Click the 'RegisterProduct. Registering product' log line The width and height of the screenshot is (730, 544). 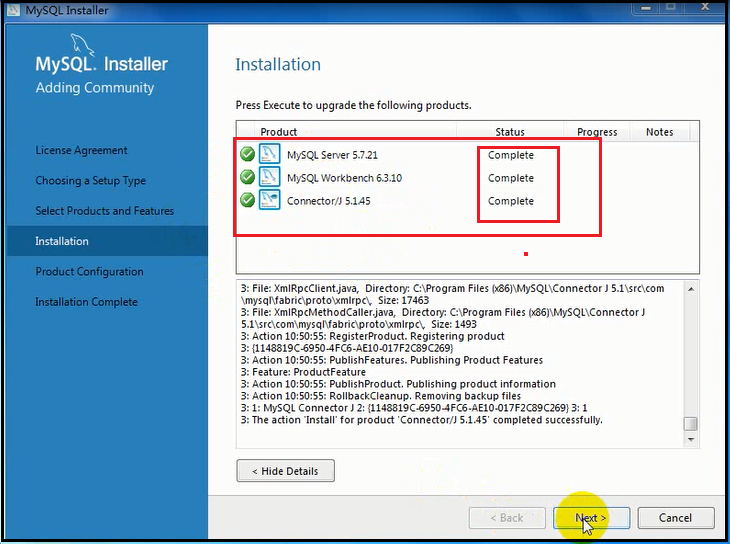click(x=372, y=336)
